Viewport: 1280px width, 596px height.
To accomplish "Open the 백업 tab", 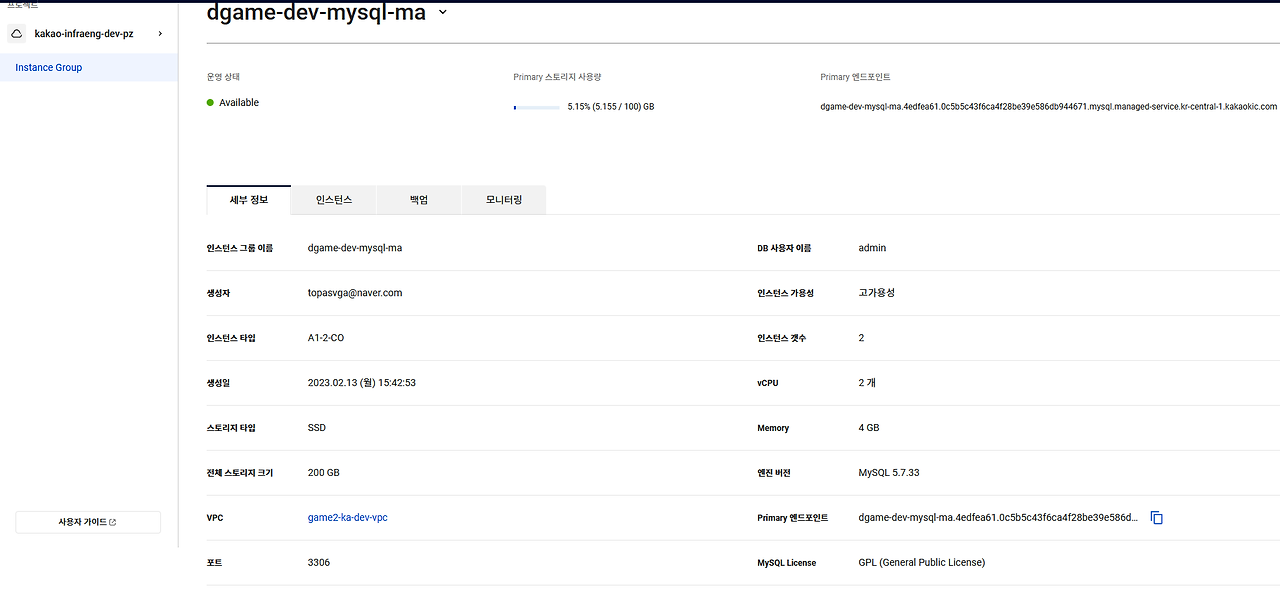I will [419, 200].
